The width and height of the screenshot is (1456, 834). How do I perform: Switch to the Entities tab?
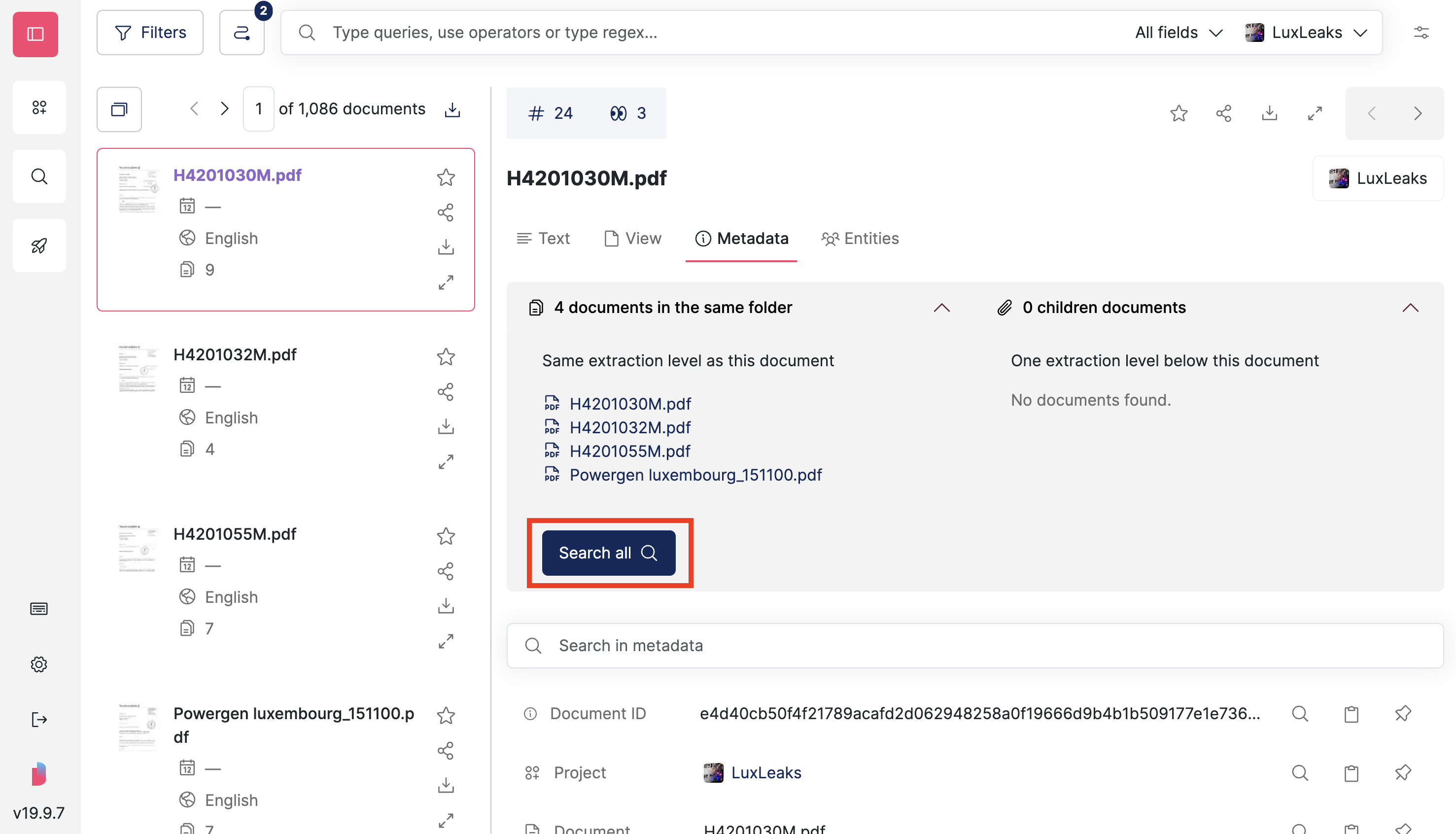pyautogui.click(x=860, y=238)
